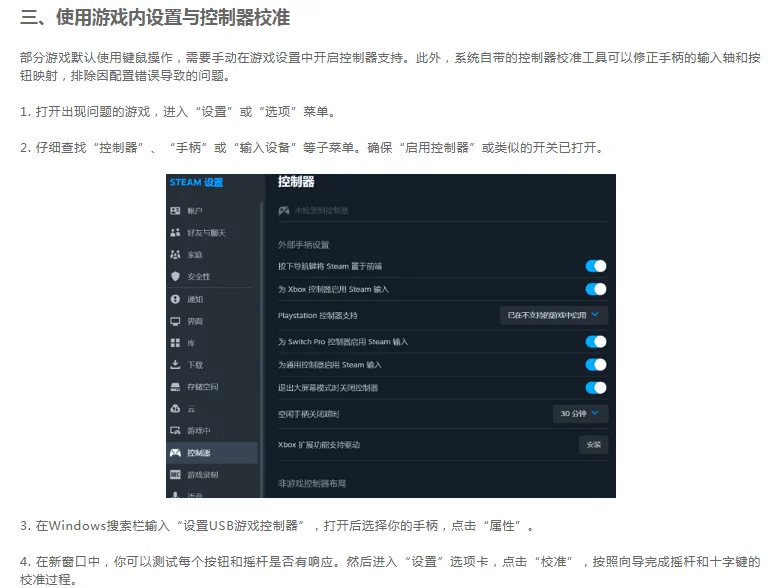Toggle 退出大屏幕模式时关闭控制器 switch
Screen dimensions: 779x588
[x=596, y=388]
